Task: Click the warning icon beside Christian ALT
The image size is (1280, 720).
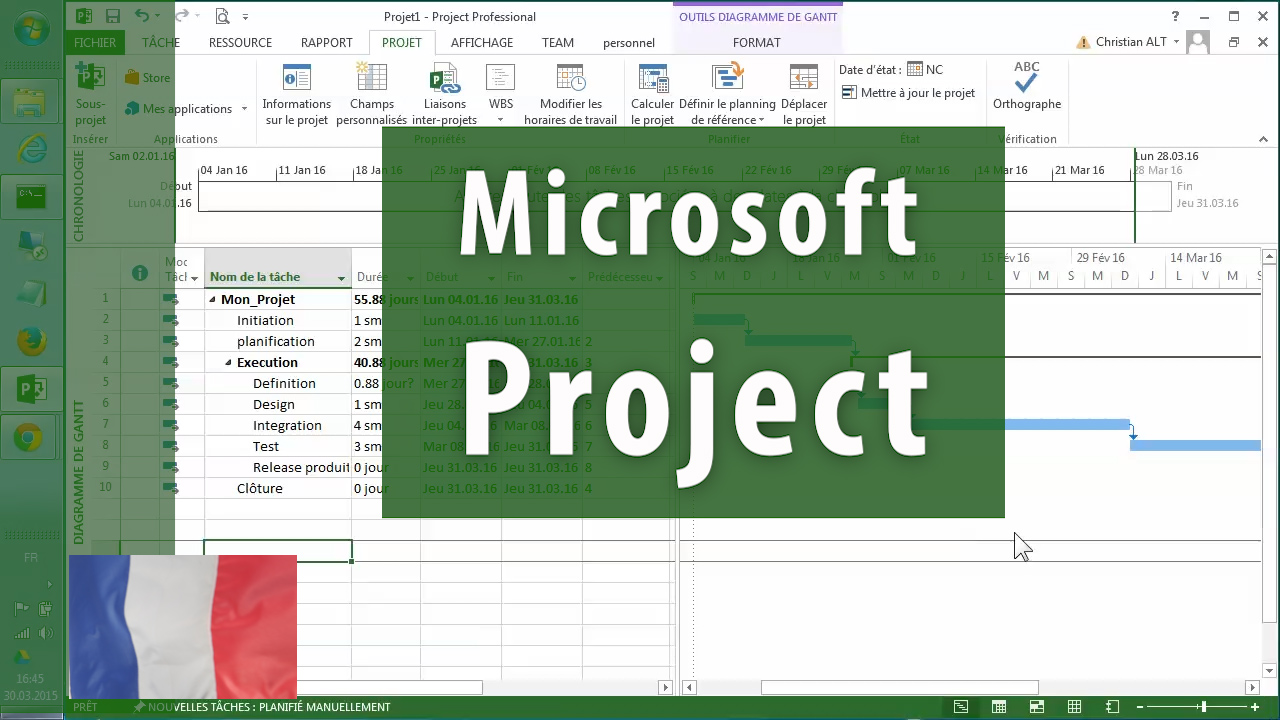Action: (x=1083, y=42)
